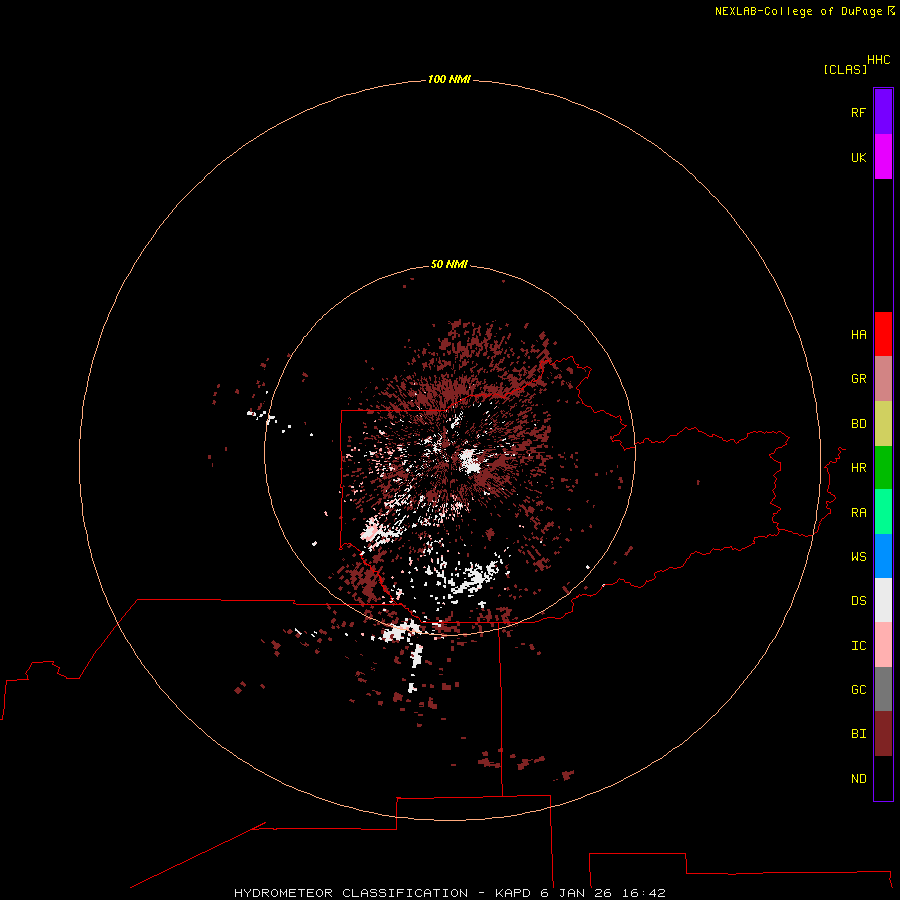Click the WS legend label

[x=858, y=557]
